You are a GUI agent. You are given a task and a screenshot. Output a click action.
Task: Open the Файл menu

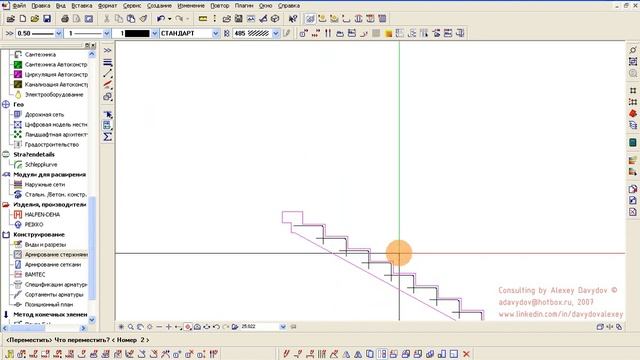click(x=19, y=6)
